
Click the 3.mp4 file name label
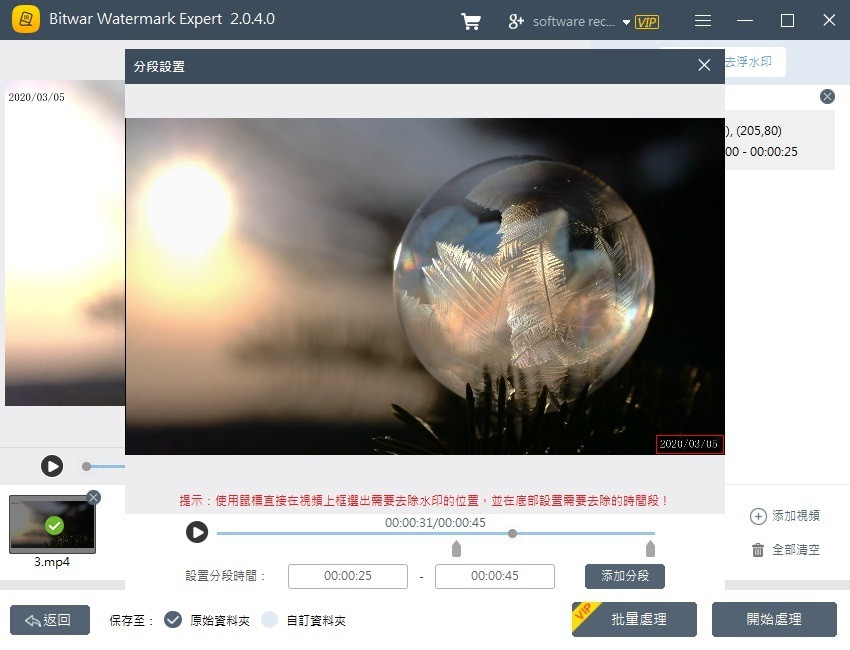tap(52, 562)
